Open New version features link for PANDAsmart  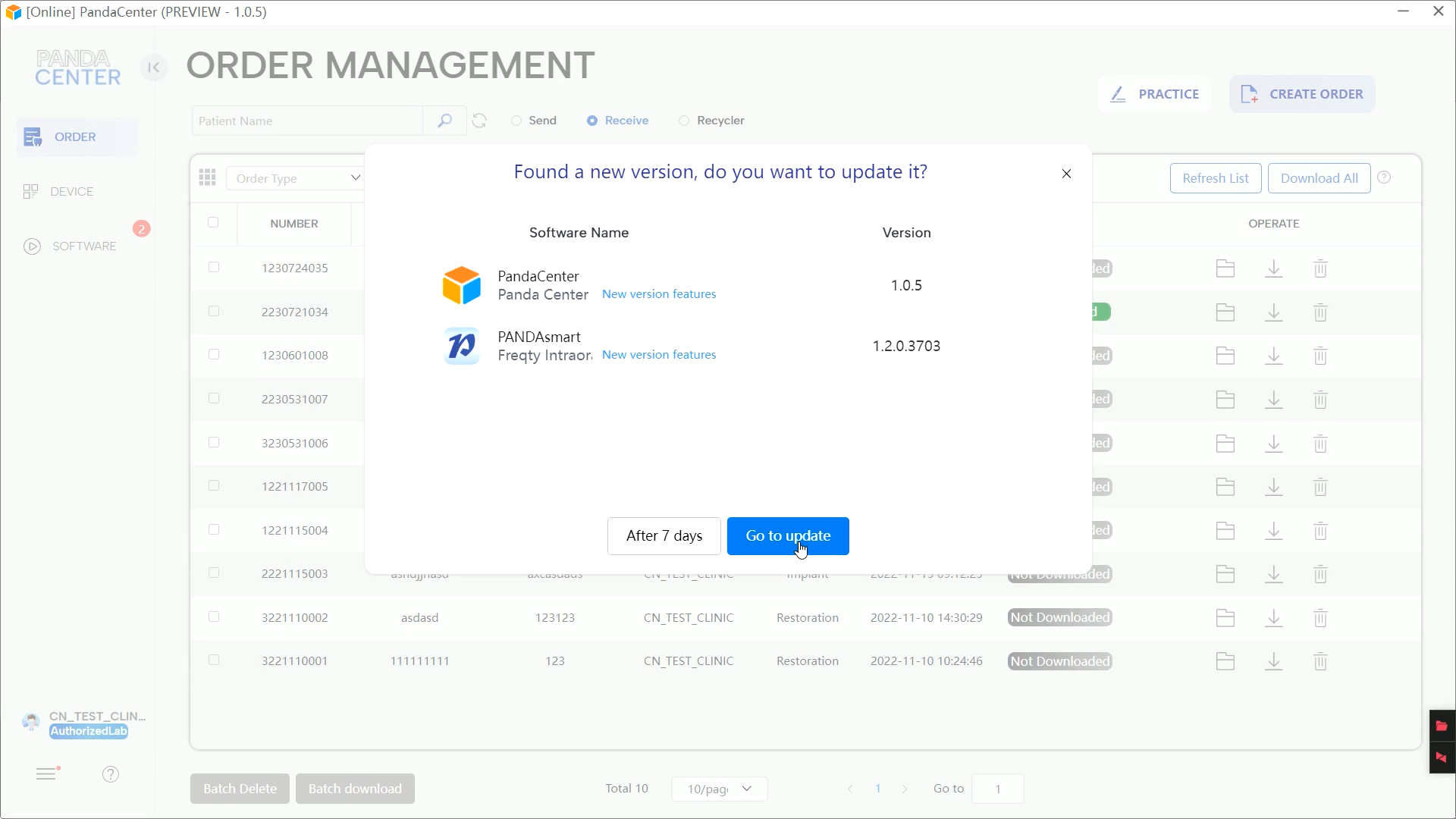659,355
